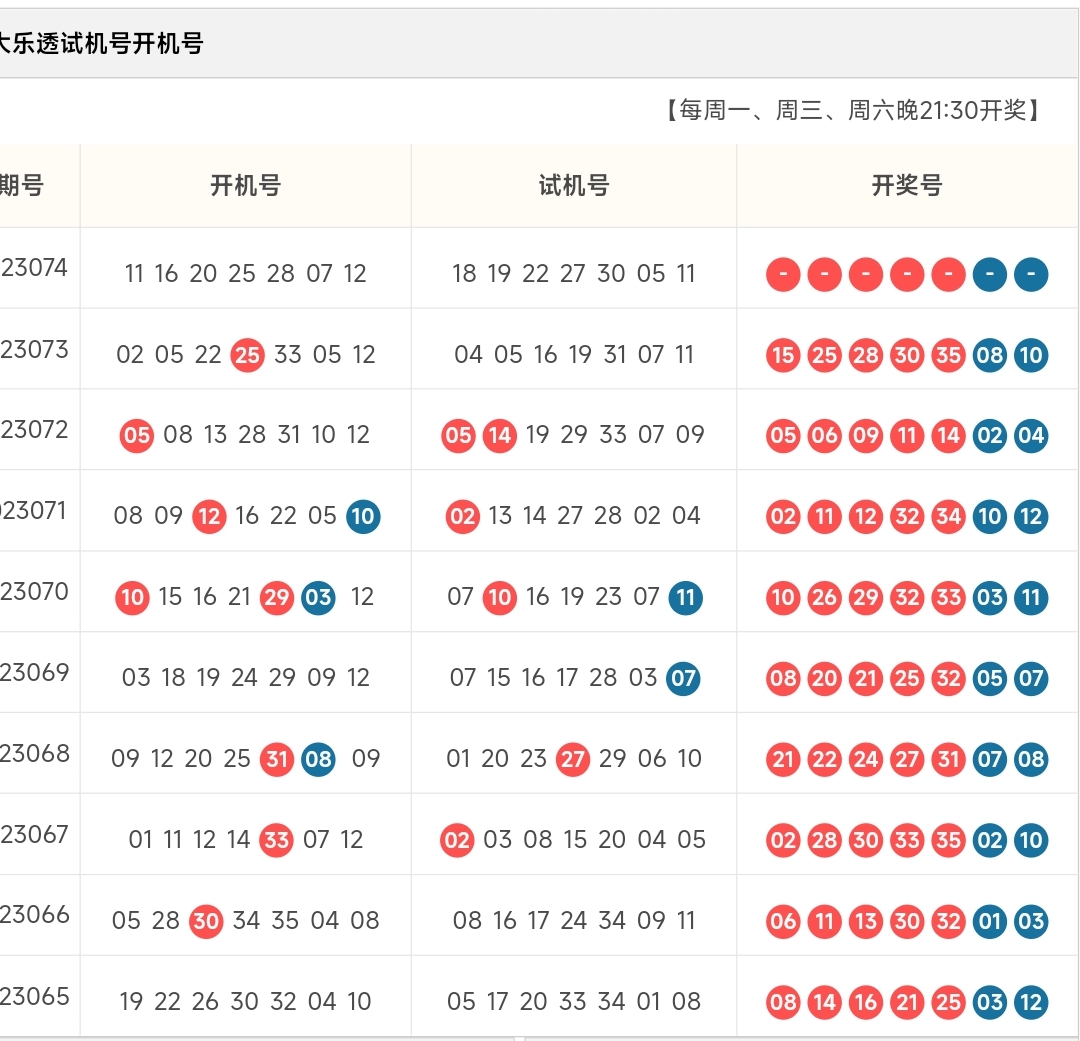Click the red 13 ball in 23066 开奖号
This screenshot has height=1041, width=1080.
(x=866, y=921)
